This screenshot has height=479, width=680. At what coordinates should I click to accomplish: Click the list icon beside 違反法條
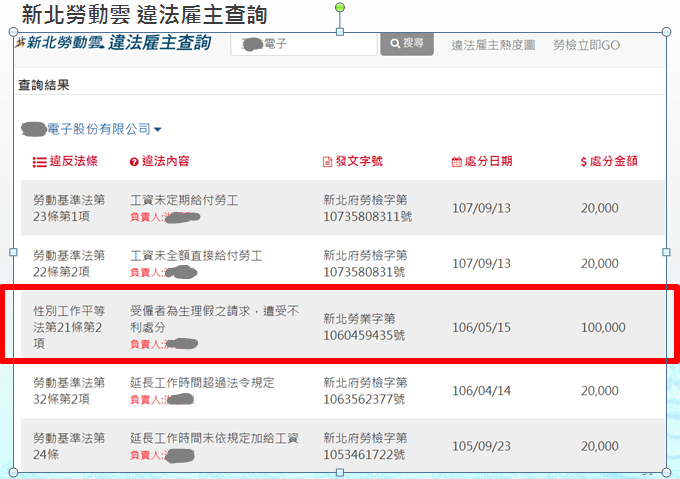click(39, 162)
